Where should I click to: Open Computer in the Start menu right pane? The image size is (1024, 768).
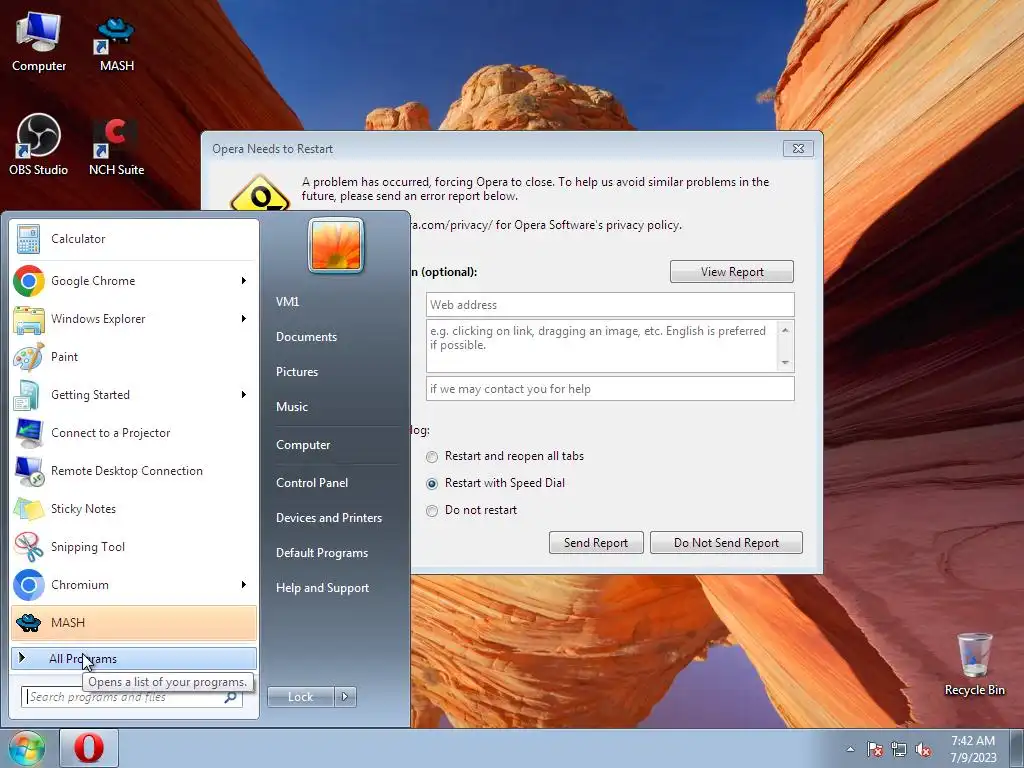tap(303, 445)
